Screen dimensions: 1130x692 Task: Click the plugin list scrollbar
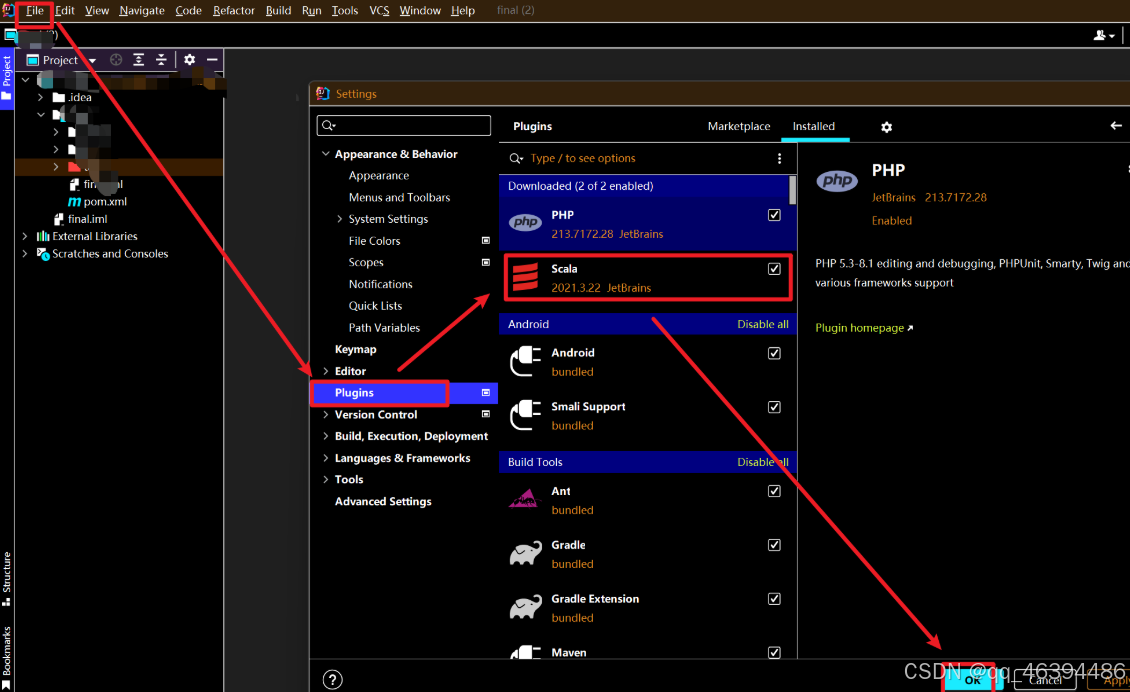tap(793, 190)
